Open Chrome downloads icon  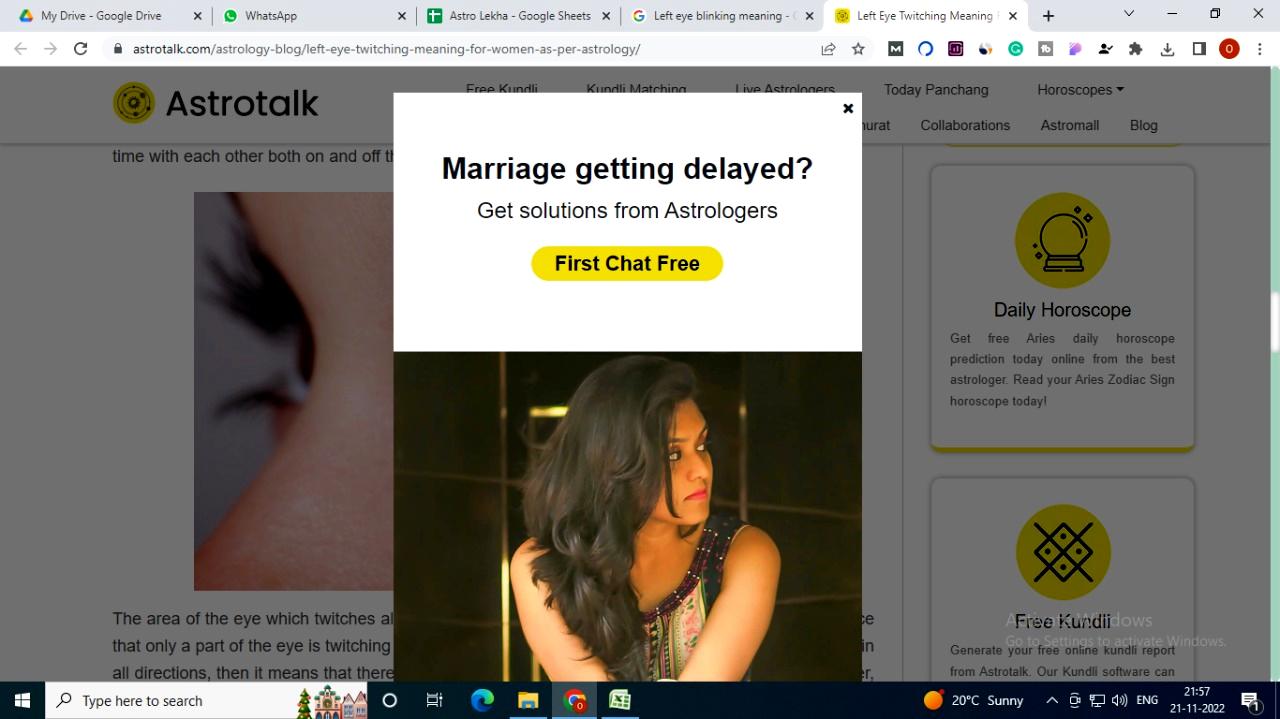click(1167, 49)
